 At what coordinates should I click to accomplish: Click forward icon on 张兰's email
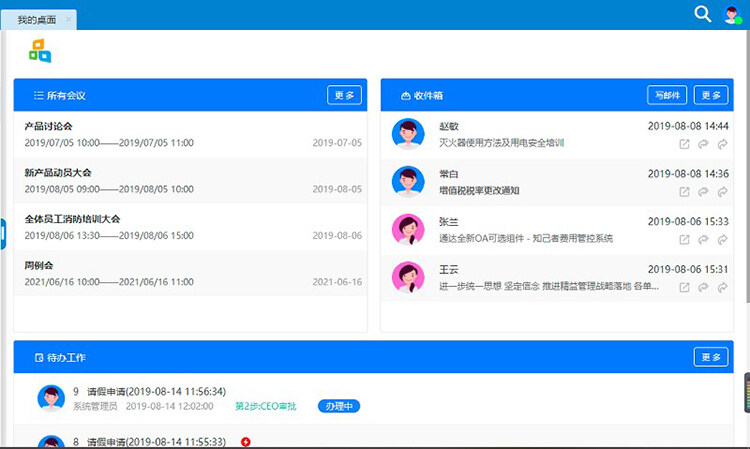(x=722, y=239)
